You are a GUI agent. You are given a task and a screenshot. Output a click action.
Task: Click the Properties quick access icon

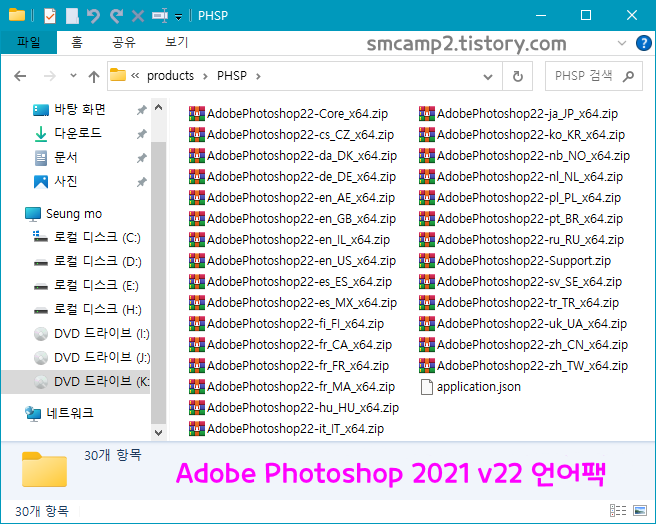[50, 16]
